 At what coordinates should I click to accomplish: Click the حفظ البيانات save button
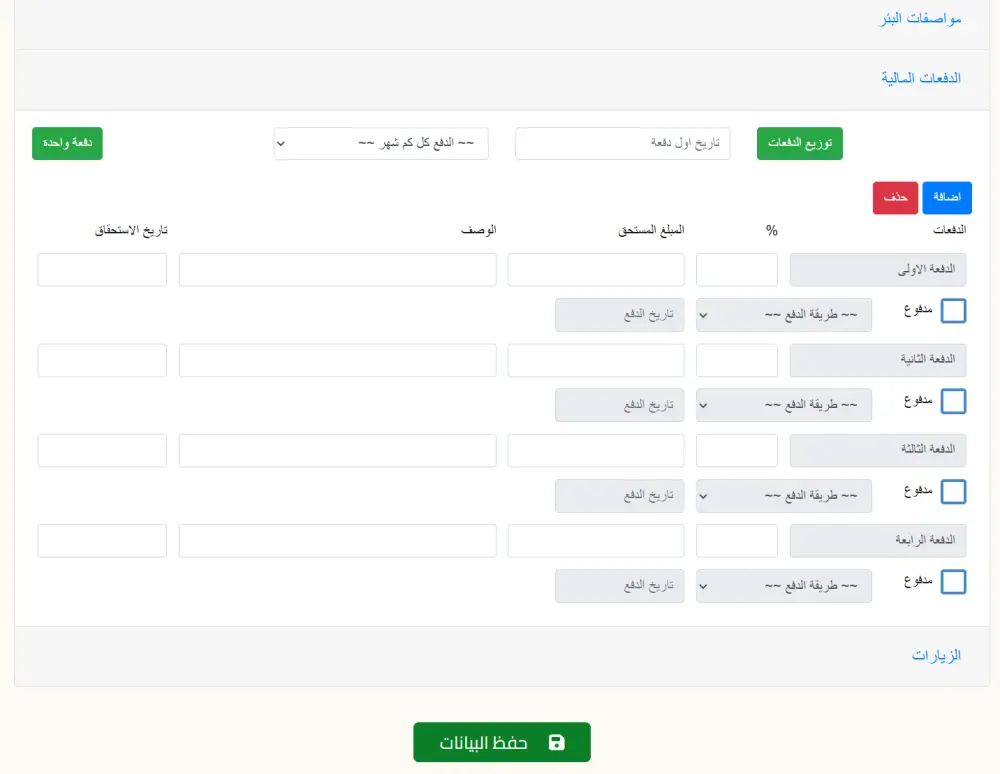click(x=502, y=742)
